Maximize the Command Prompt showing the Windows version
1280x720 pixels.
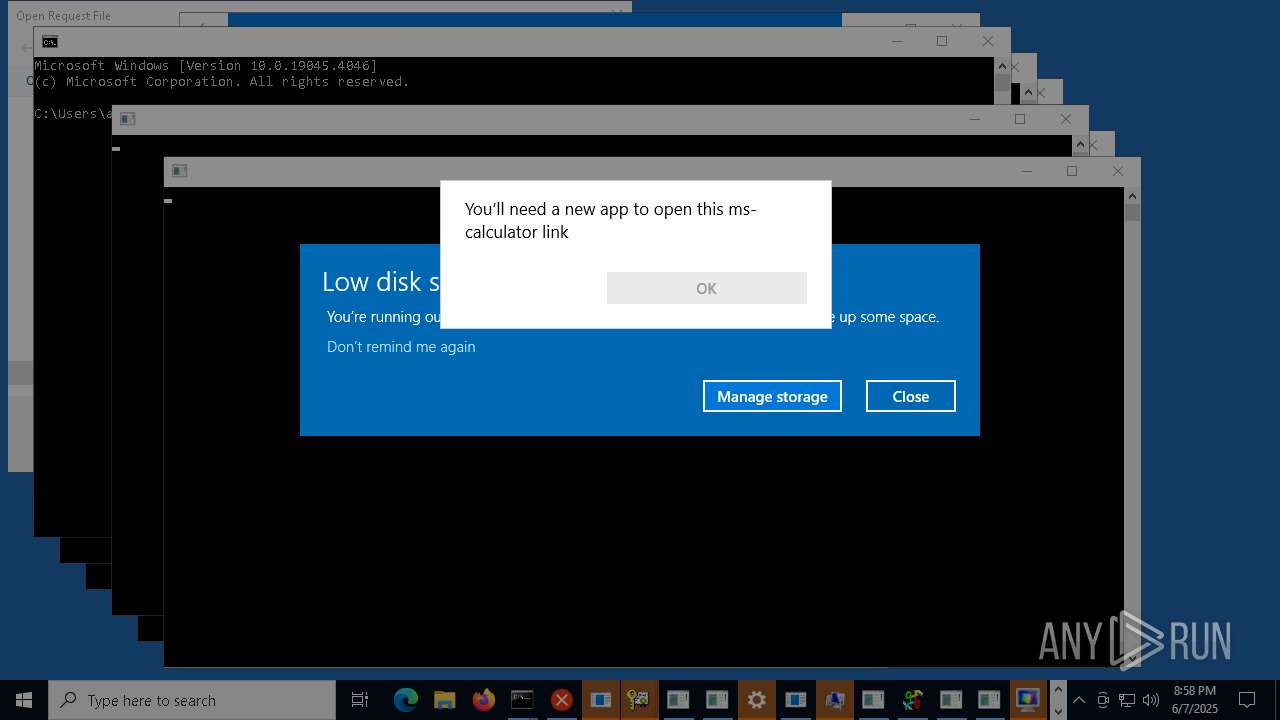[x=942, y=41]
